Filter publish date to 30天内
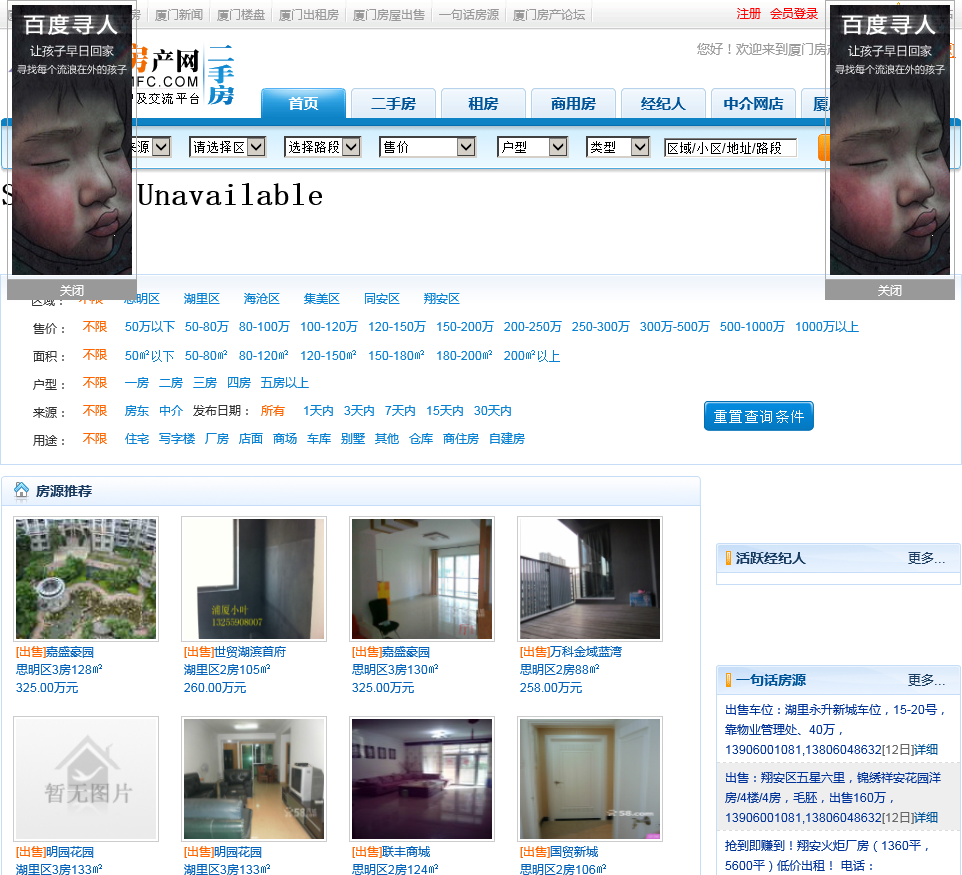This screenshot has width=962, height=875. [493, 411]
